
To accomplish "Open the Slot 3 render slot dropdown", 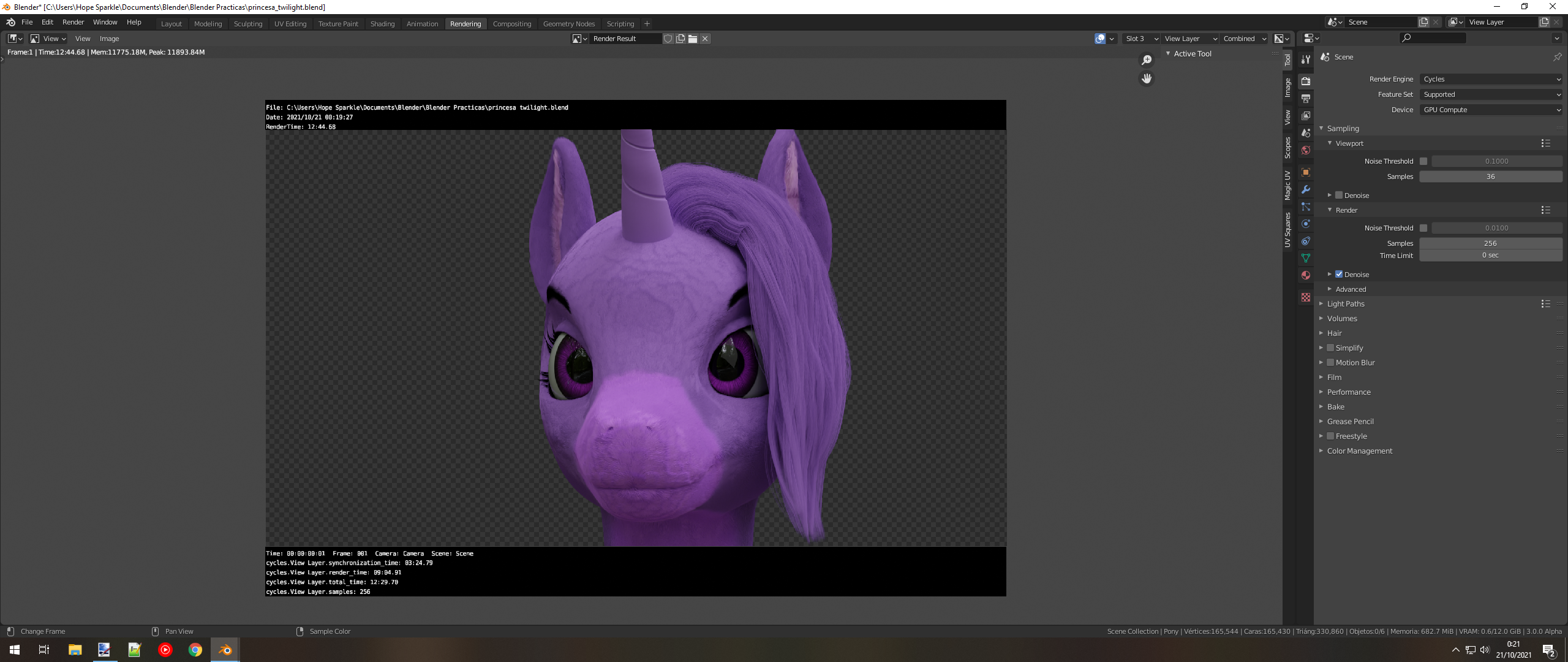I will [1141, 39].
